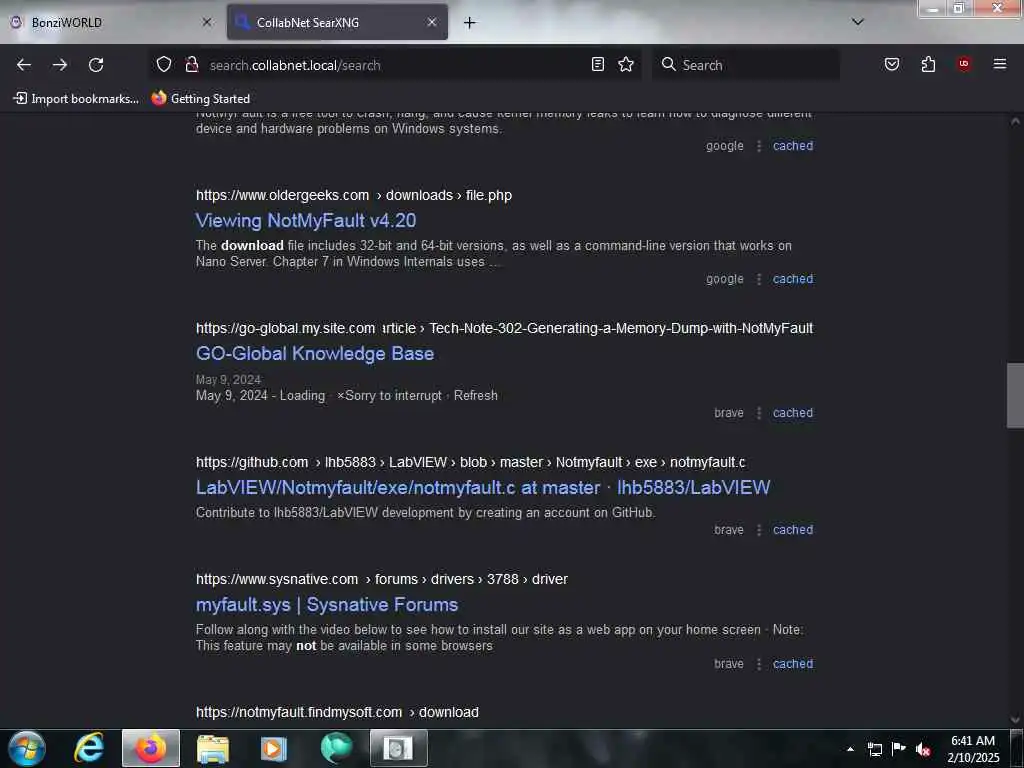Click the sysnative.com forums result URL
Image resolution: width=1024 pixels, height=768 pixels.
click(382, 579)
